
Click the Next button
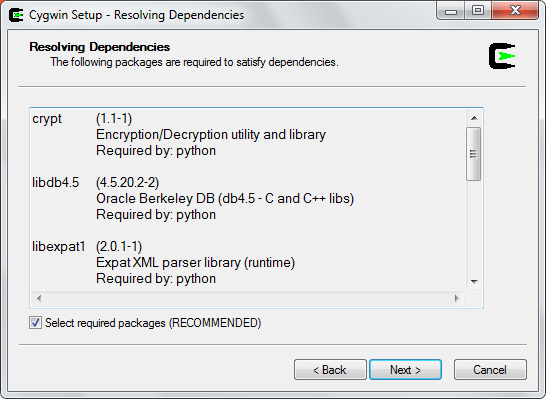(x=405, y=369)
